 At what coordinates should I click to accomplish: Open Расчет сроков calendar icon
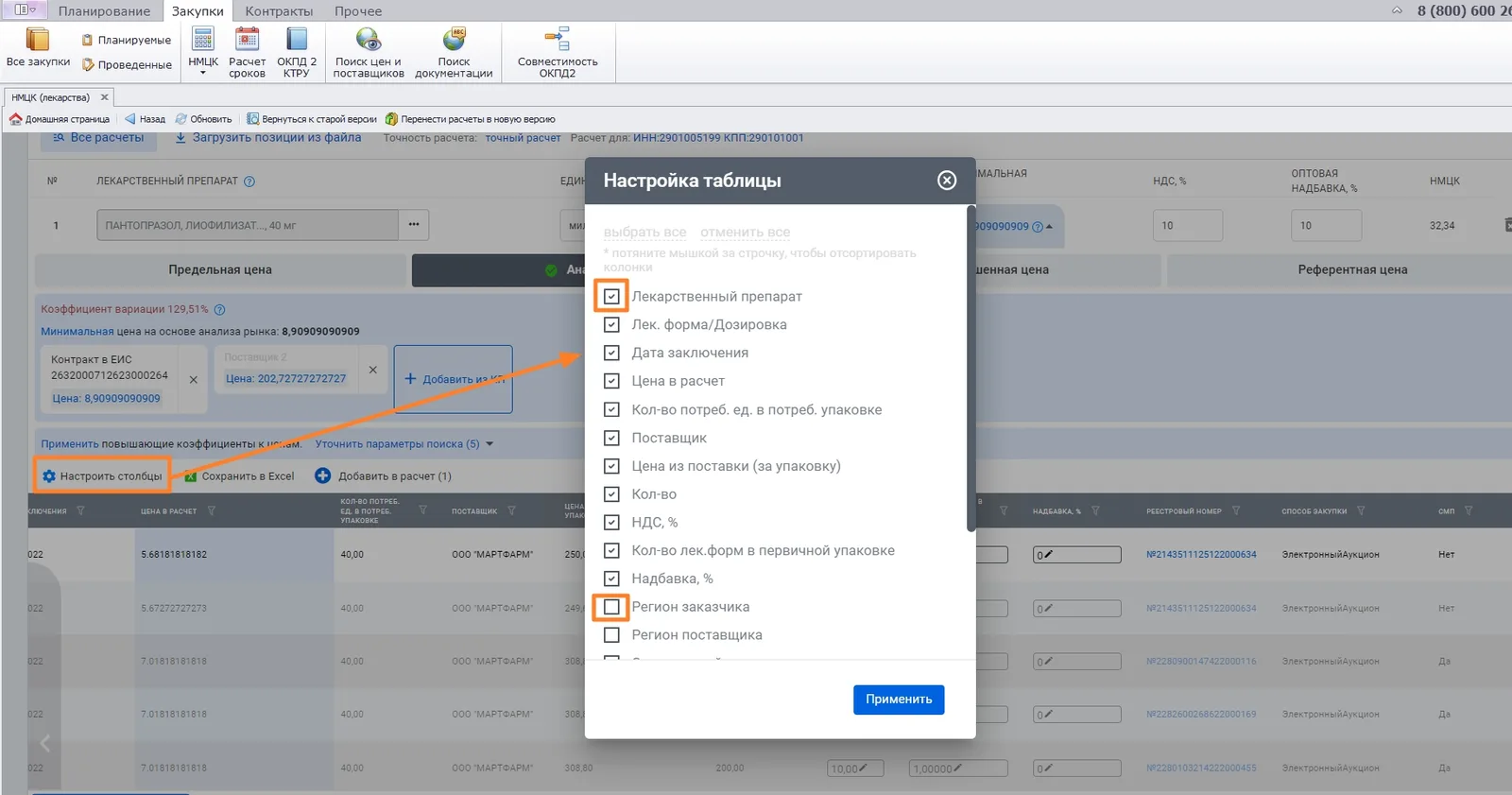tap(247, 40)
